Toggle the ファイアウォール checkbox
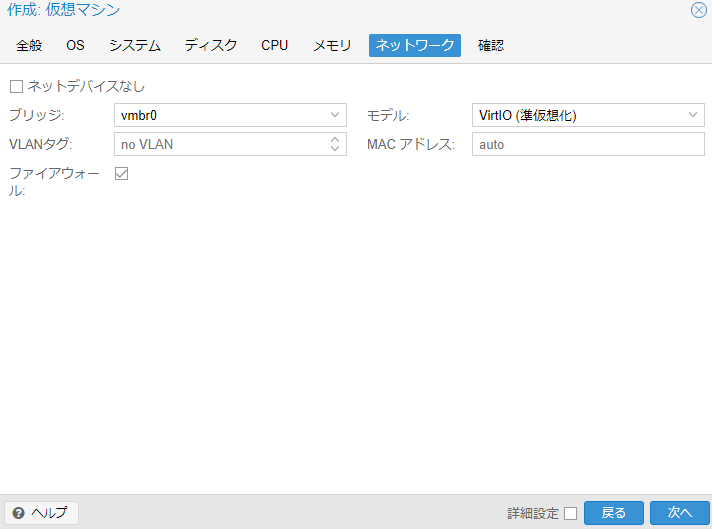 121,173
